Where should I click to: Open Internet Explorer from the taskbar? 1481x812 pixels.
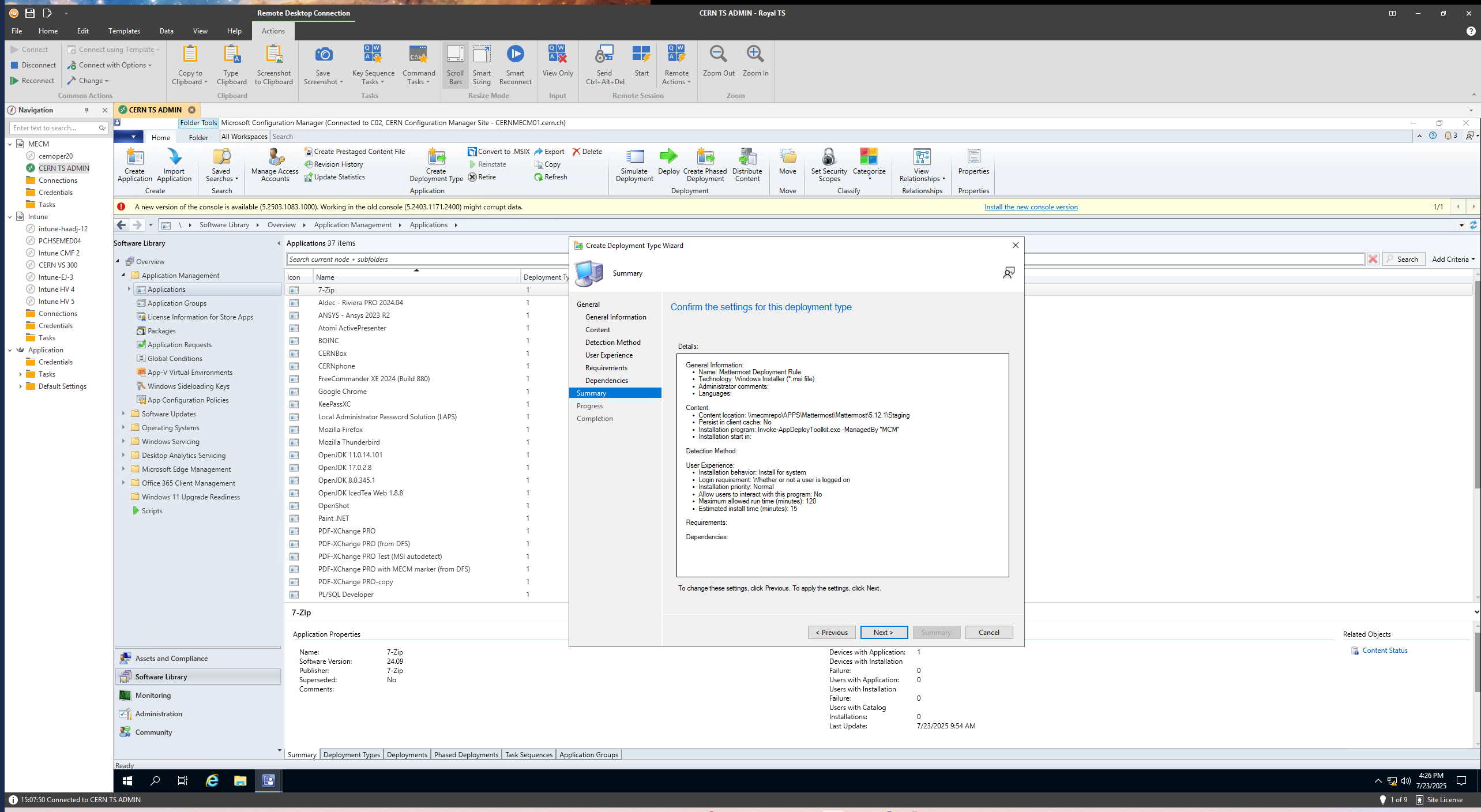pyautogui.click(x=212, y=780)
